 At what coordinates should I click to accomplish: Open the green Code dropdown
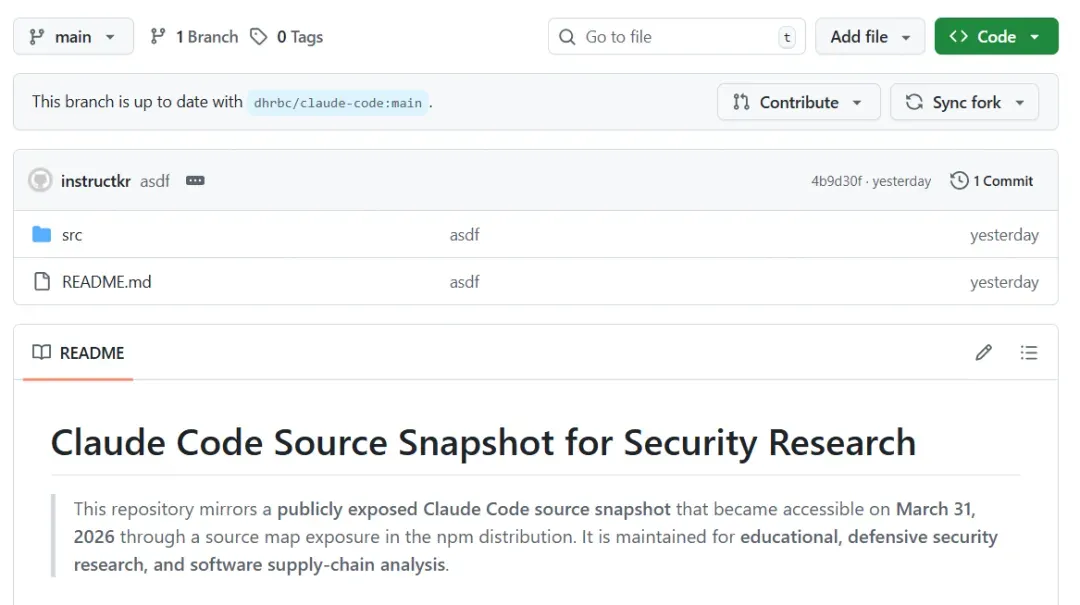995,37
